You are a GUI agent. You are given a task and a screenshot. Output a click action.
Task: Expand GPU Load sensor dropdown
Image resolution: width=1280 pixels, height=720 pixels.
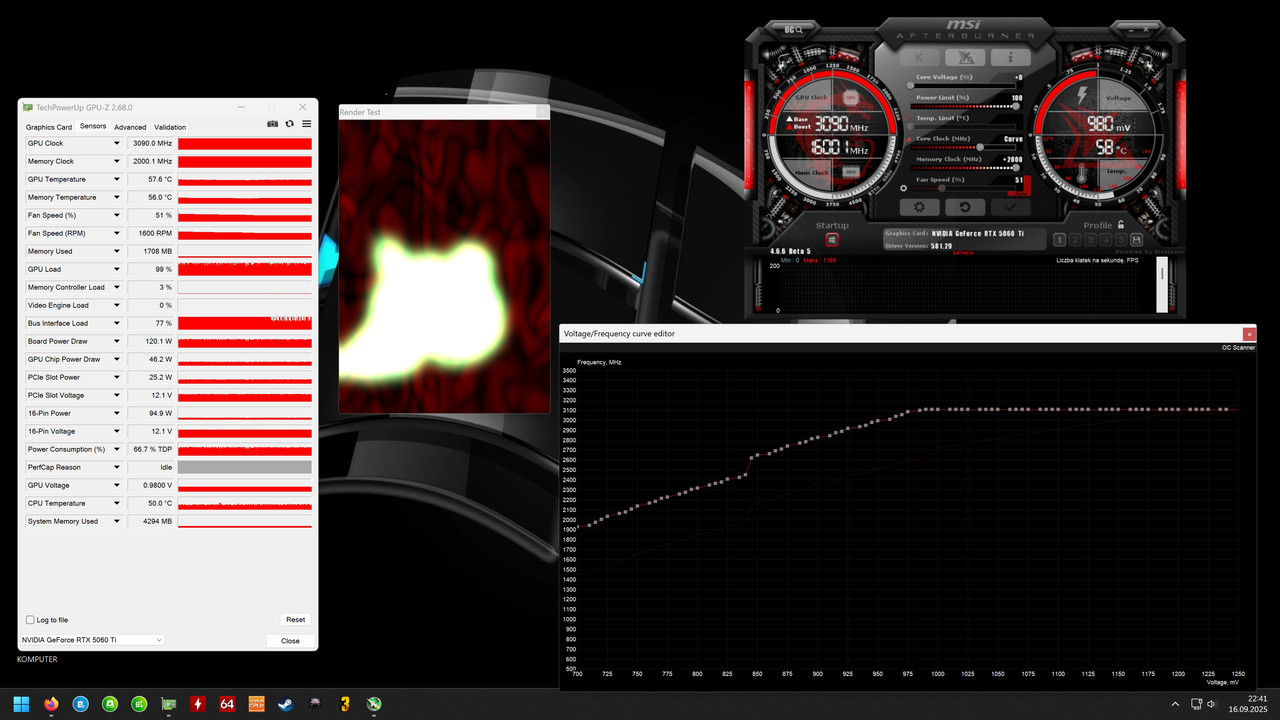[116, 269]
